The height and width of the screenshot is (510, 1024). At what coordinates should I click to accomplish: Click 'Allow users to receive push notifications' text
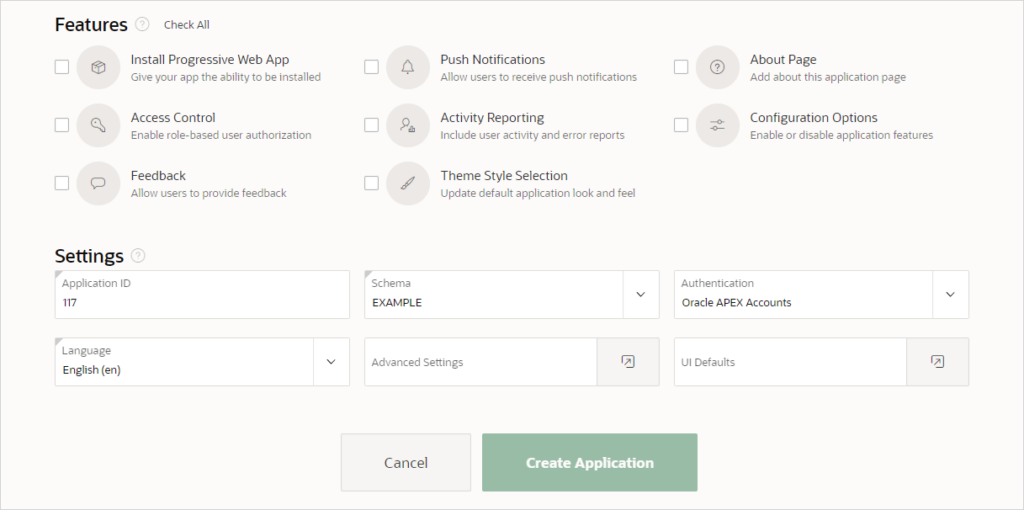pyautogui.click(x=538, y=77)
